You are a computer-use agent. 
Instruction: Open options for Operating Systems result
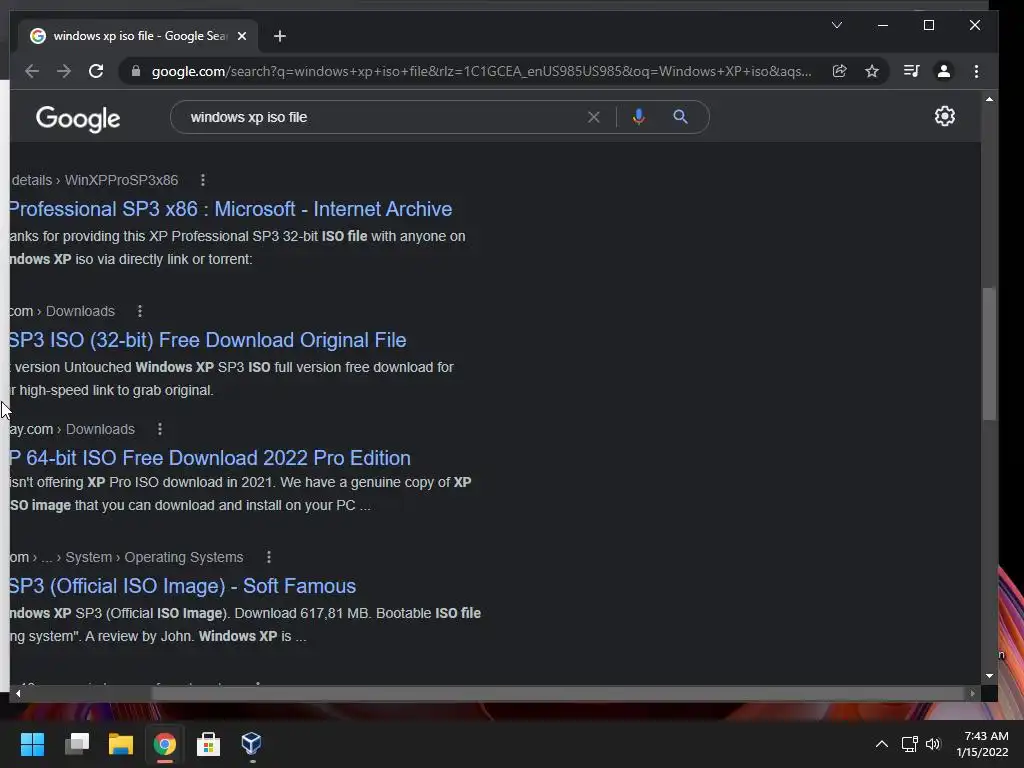tap(269, 557)
